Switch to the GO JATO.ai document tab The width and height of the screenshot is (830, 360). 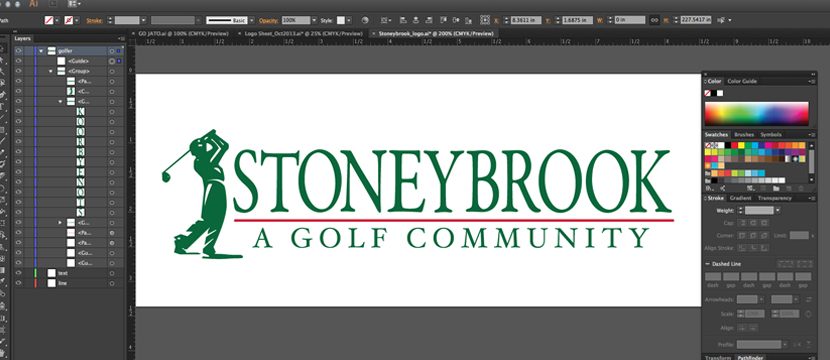(183, 33)
